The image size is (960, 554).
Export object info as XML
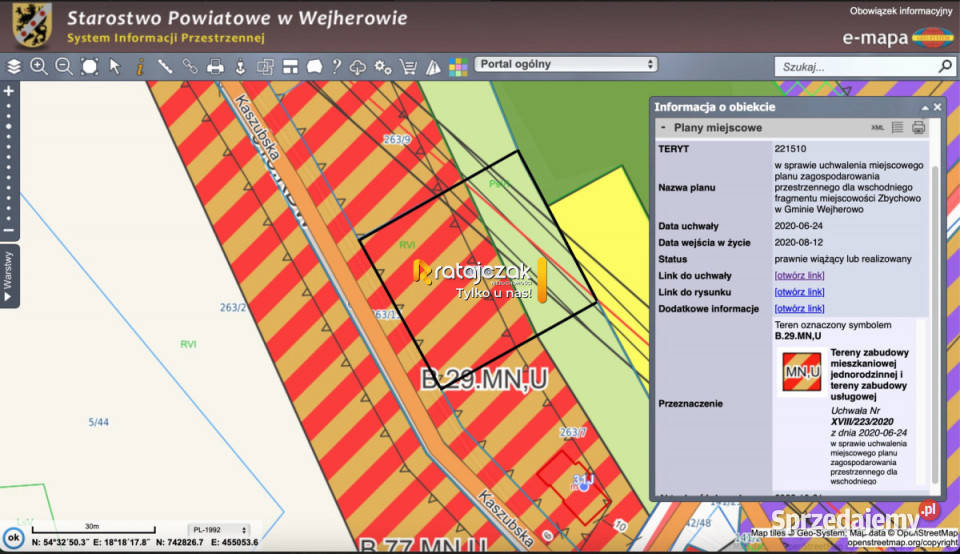click(x=877, y=127)
